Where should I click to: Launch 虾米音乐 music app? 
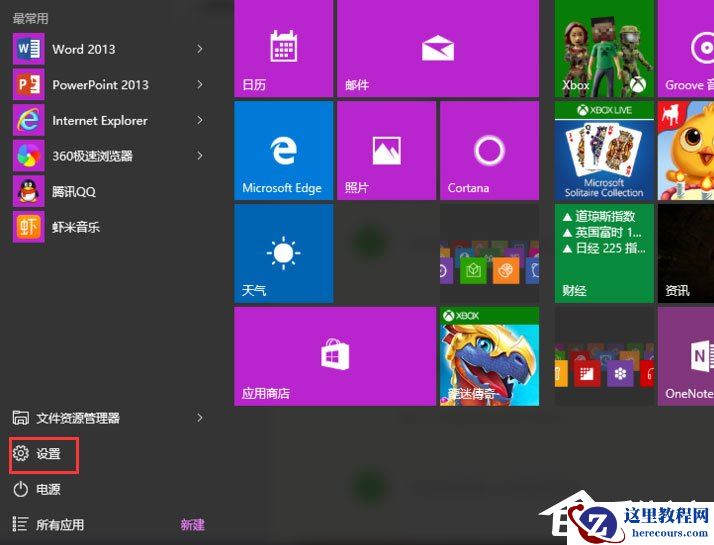pyautogui.click(x=108, y=227)
